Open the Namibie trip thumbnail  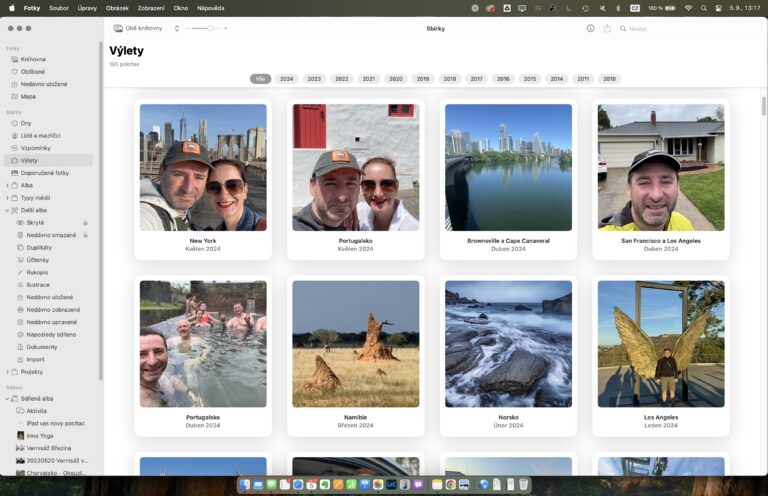(356, 344)
